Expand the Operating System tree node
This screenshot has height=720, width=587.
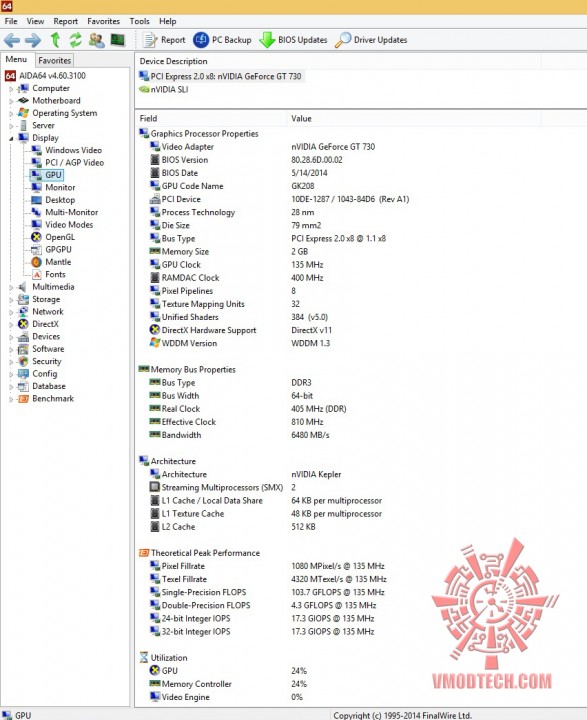pos(11,113)
